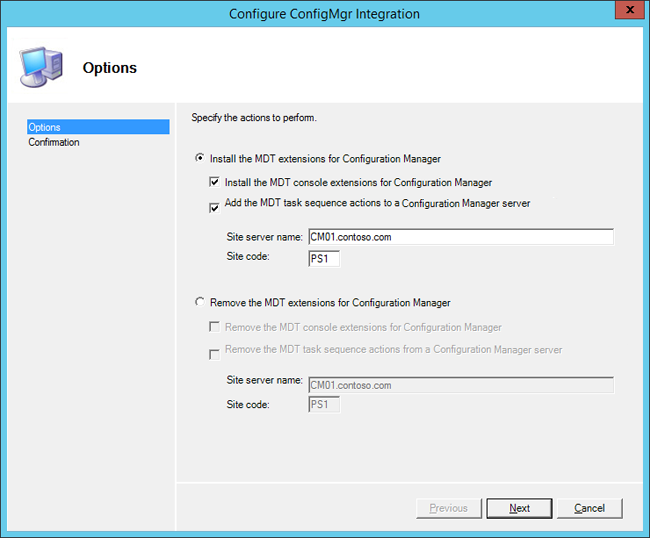Toggle Add the MDT task sequence actions checkbox
The image size is (650, 538).
[214, 208]
